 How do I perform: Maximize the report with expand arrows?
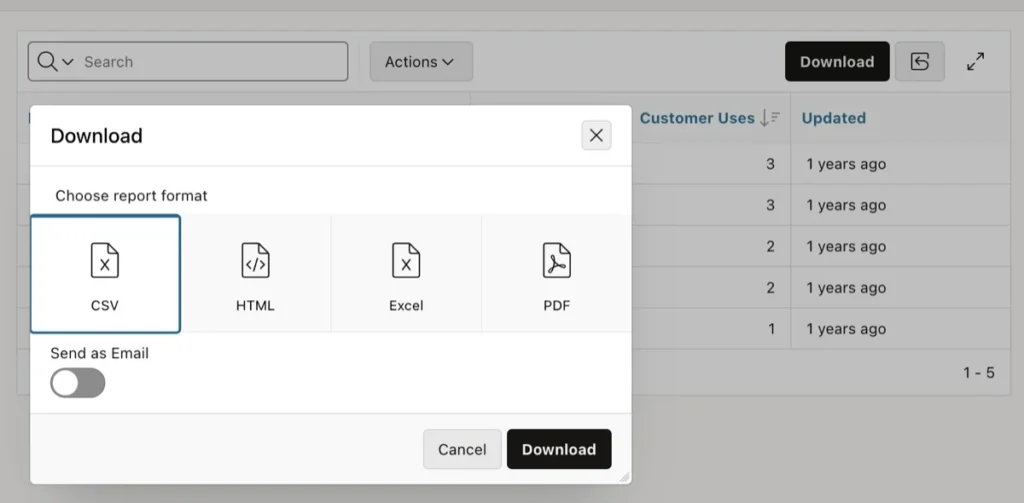(976, 61)
